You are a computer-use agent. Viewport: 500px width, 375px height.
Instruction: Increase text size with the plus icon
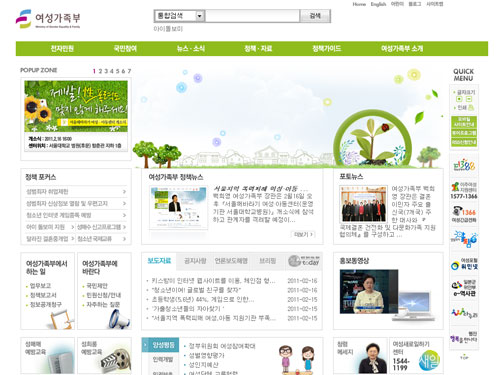pyautogui.click(x=459, y=99)
